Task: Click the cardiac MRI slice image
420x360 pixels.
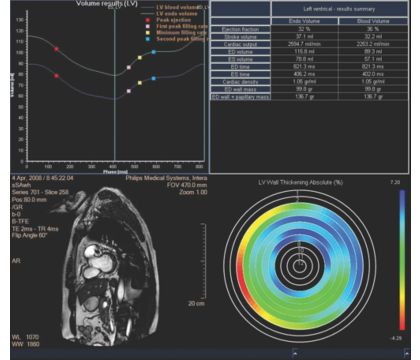Action: [110, 267]
